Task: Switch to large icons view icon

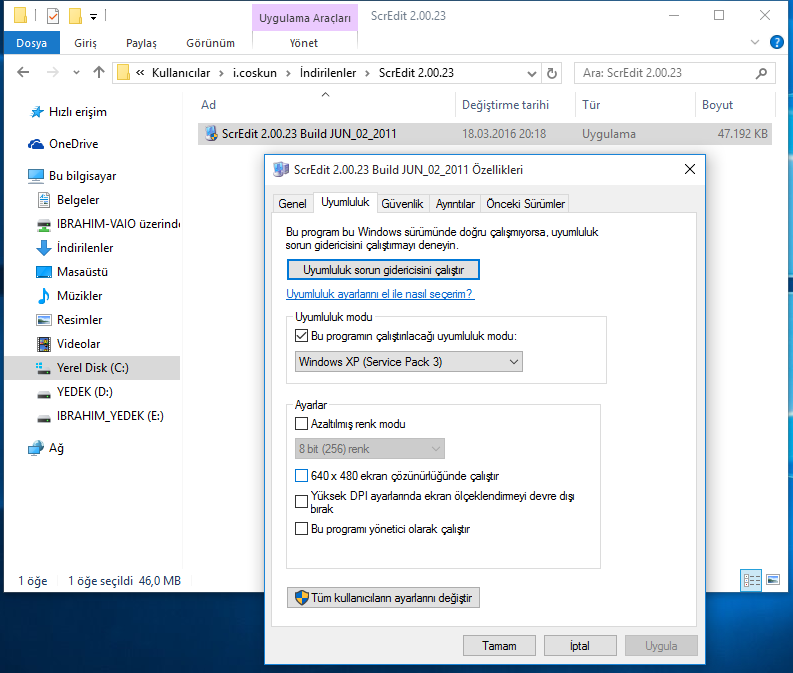Action: pyautogui.click(x=773, y=580)
